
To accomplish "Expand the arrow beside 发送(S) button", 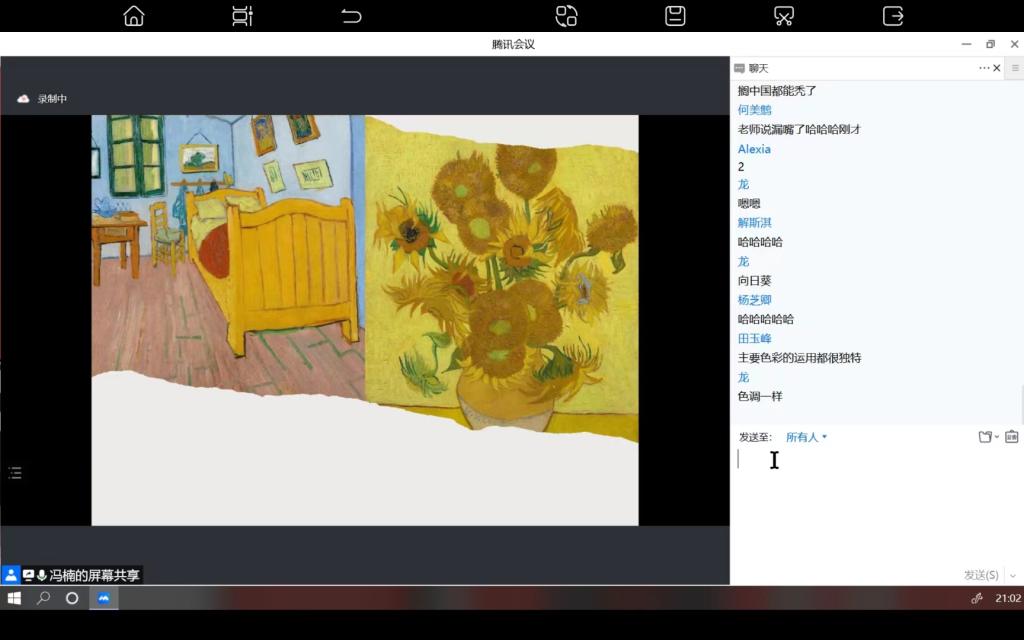I will point(1012,575).
